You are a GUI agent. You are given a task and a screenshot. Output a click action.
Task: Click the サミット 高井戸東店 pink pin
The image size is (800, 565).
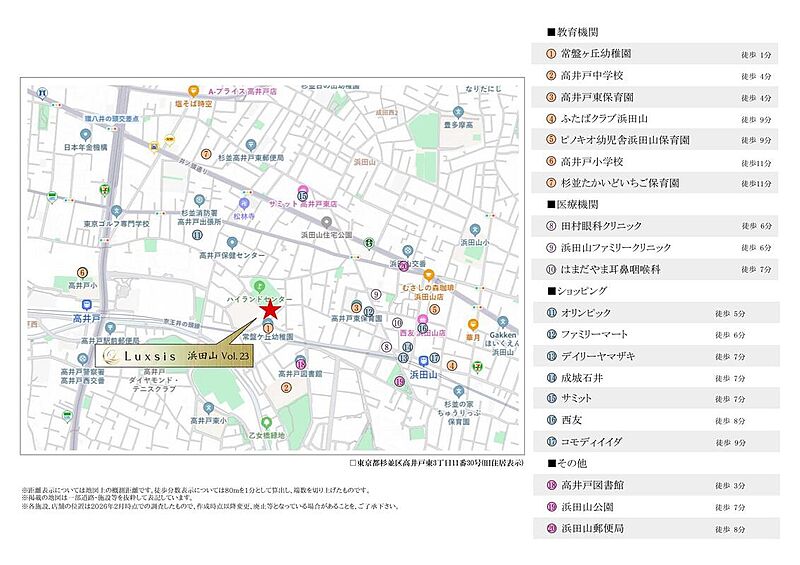tap(302, 190)
